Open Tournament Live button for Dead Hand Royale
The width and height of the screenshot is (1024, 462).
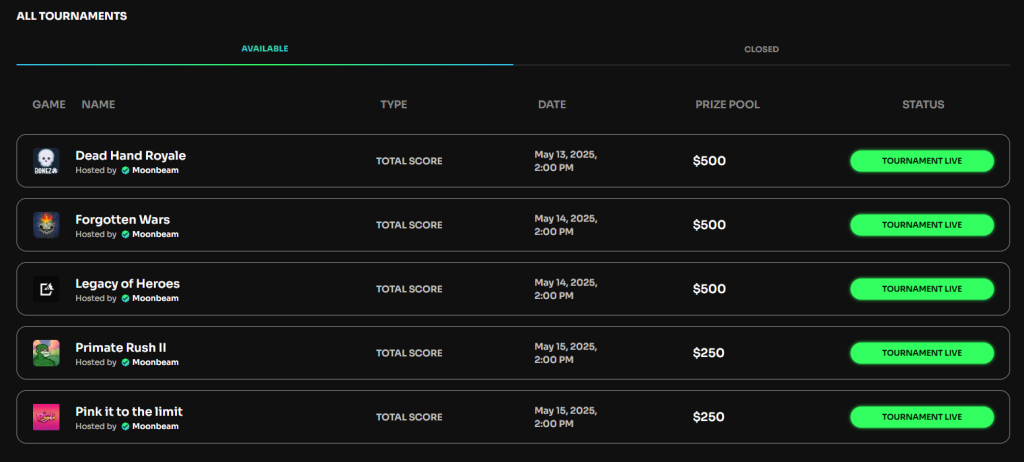point(921,161)
